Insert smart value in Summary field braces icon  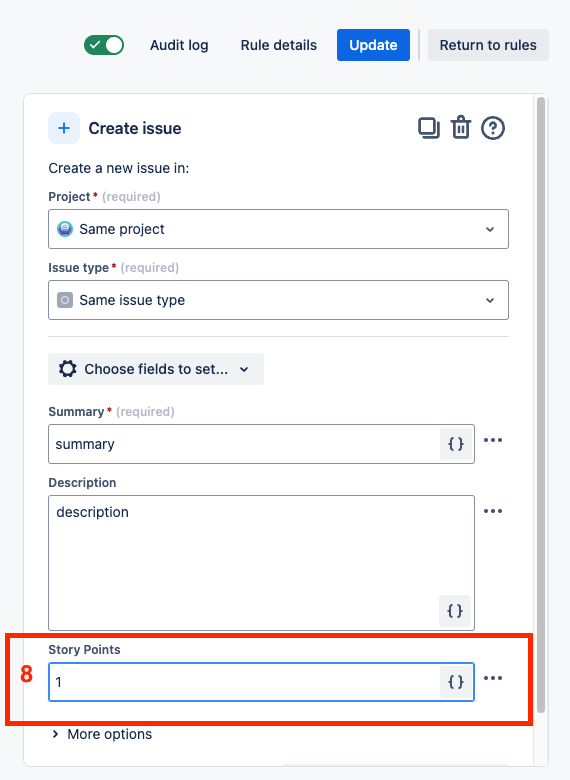pyautogui.click(x=456, y=444)
